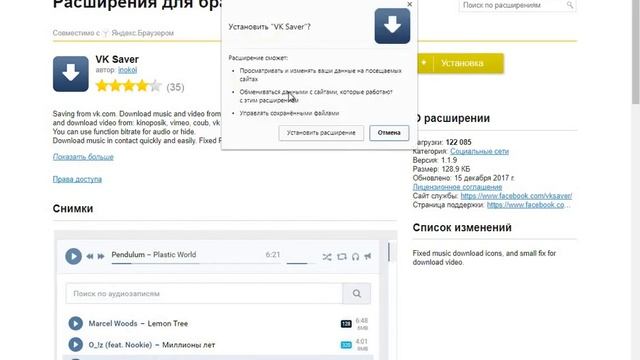Open Лицензионное соглашение link
This screenshot has width=640, height=360.
click(x=457, y=187)
